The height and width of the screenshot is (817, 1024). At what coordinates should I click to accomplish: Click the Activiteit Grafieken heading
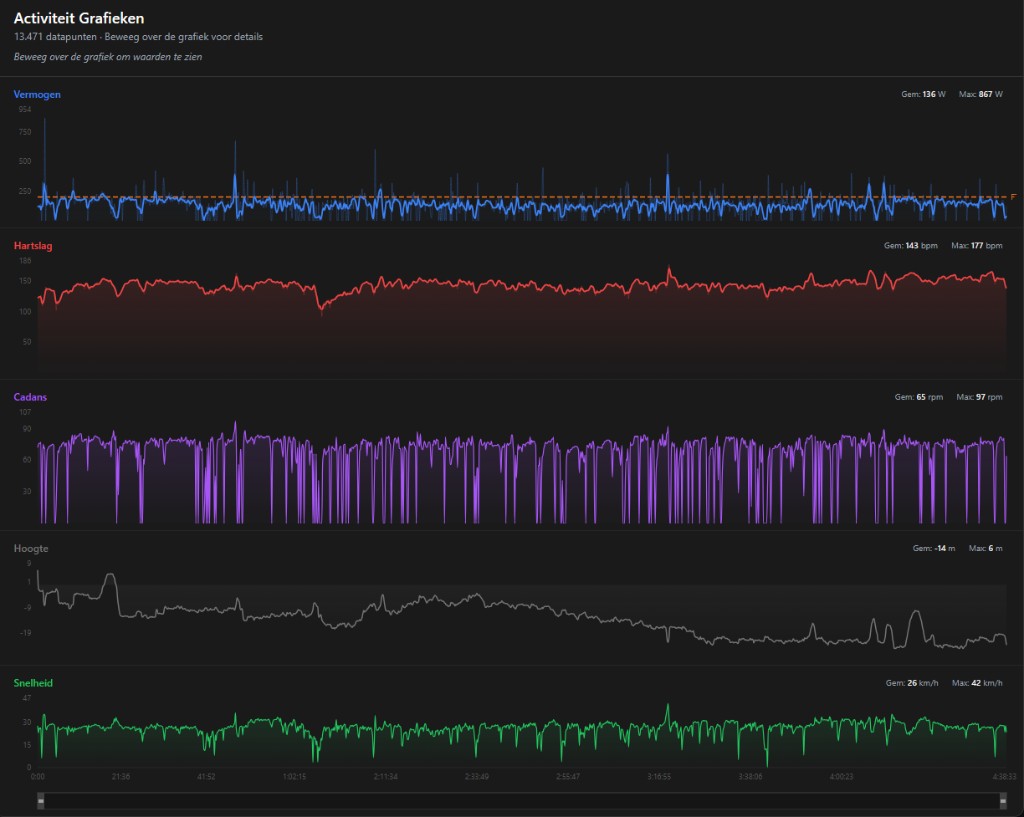[x=79, y=18]
